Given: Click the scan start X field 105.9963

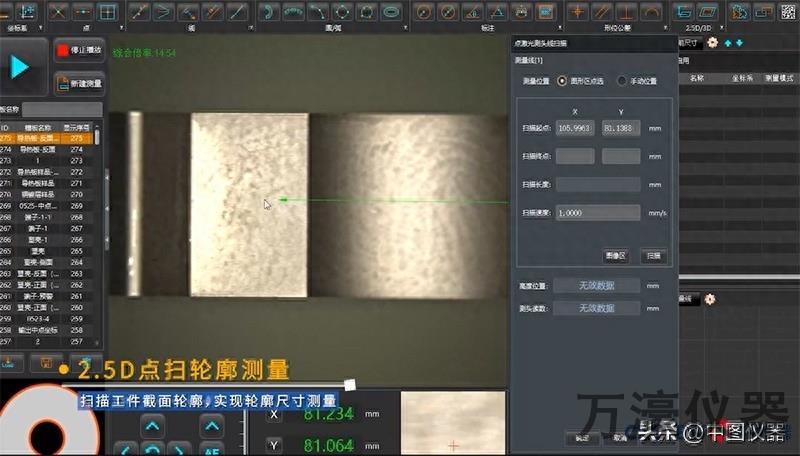Looking at the screenshot, I should 575,128.
